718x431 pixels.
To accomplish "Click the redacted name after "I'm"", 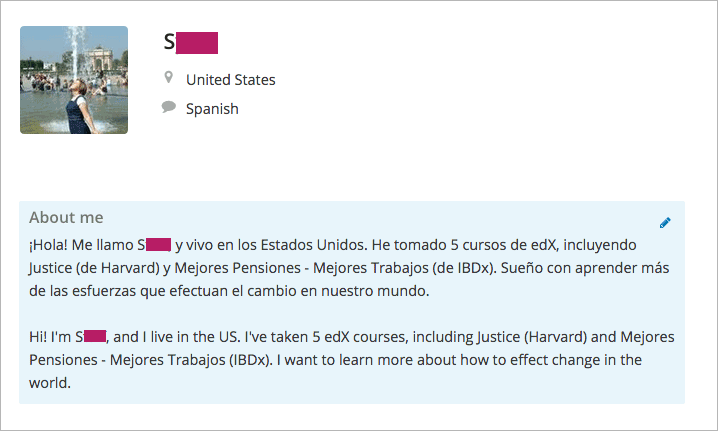I will [x=95, y=336].
